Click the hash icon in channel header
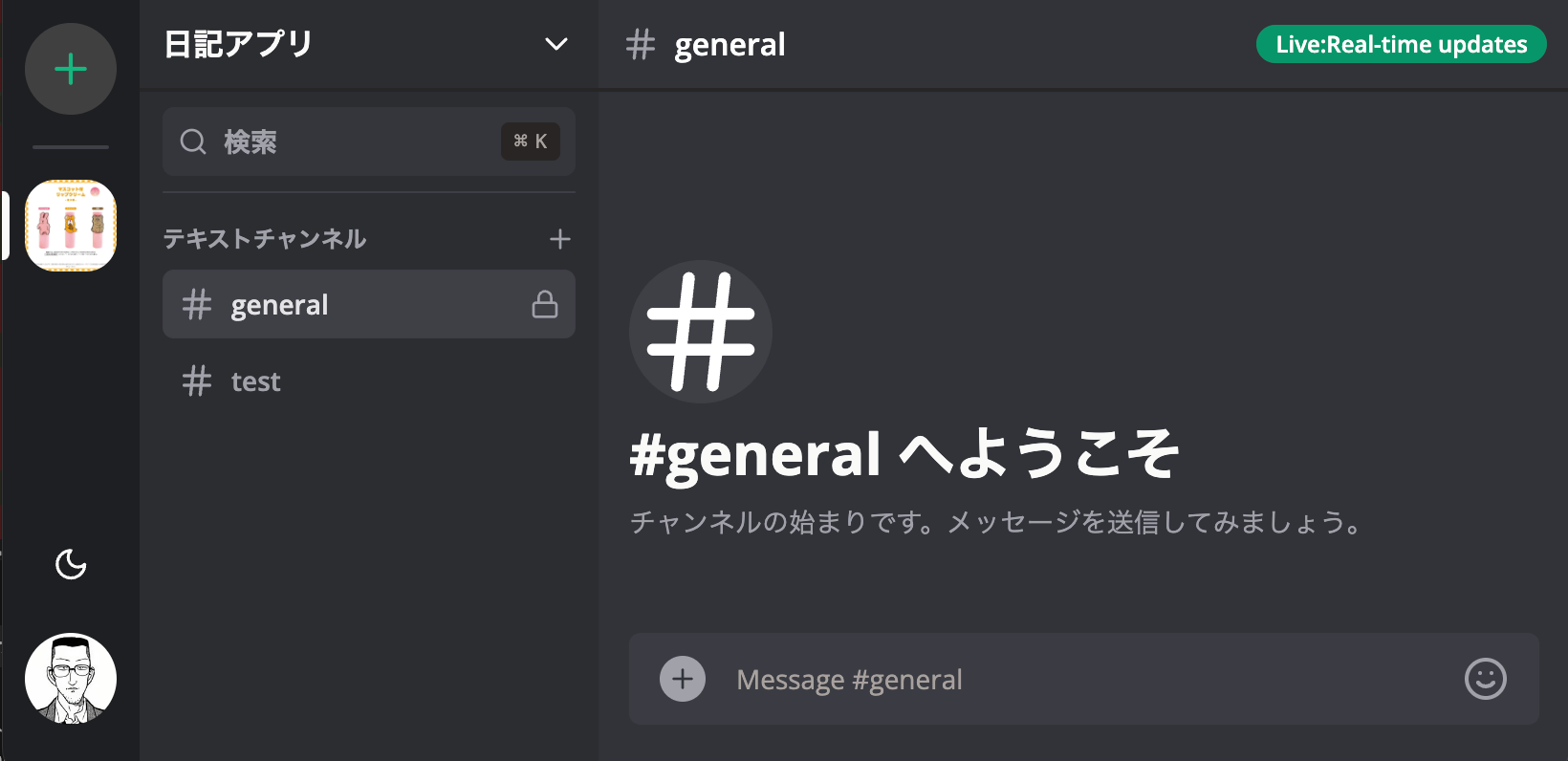Image resolution: width=1568 pixels, height=761 pixels. (641, 45)
